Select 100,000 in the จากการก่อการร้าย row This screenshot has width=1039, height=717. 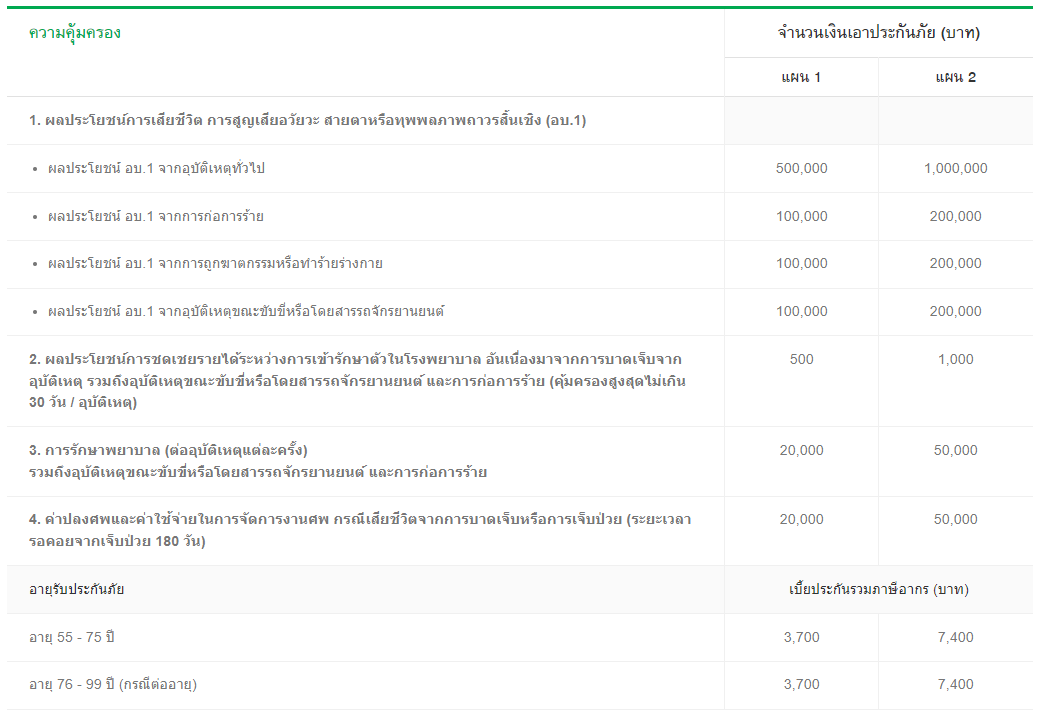click(x=801, y=216)
